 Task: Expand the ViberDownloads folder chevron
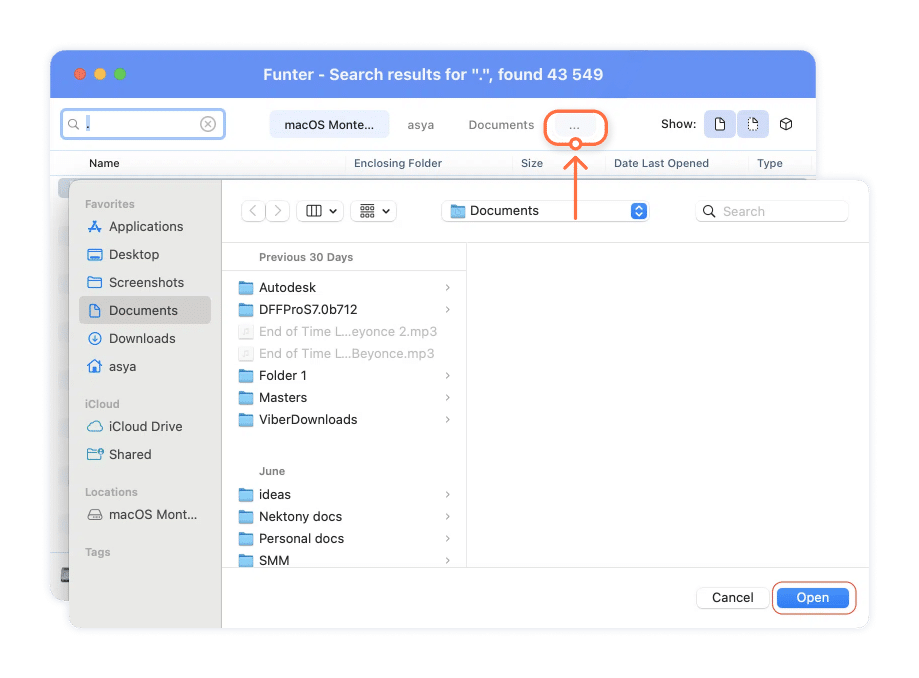tap(448, 420)
